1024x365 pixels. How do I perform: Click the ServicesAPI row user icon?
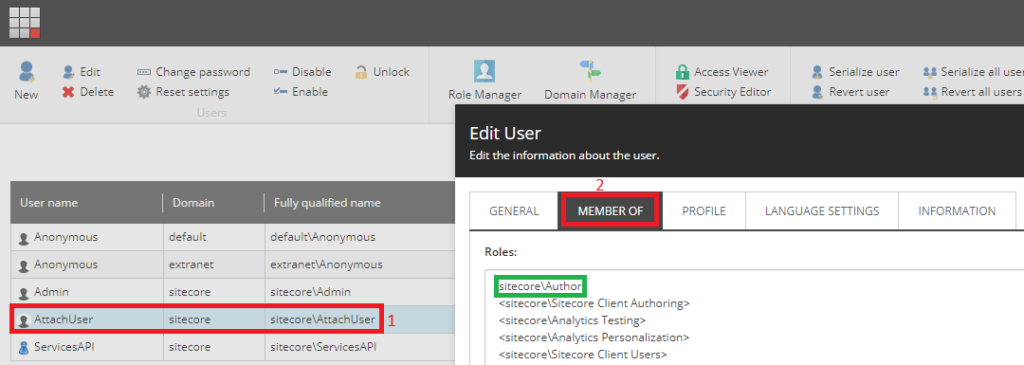24,347
